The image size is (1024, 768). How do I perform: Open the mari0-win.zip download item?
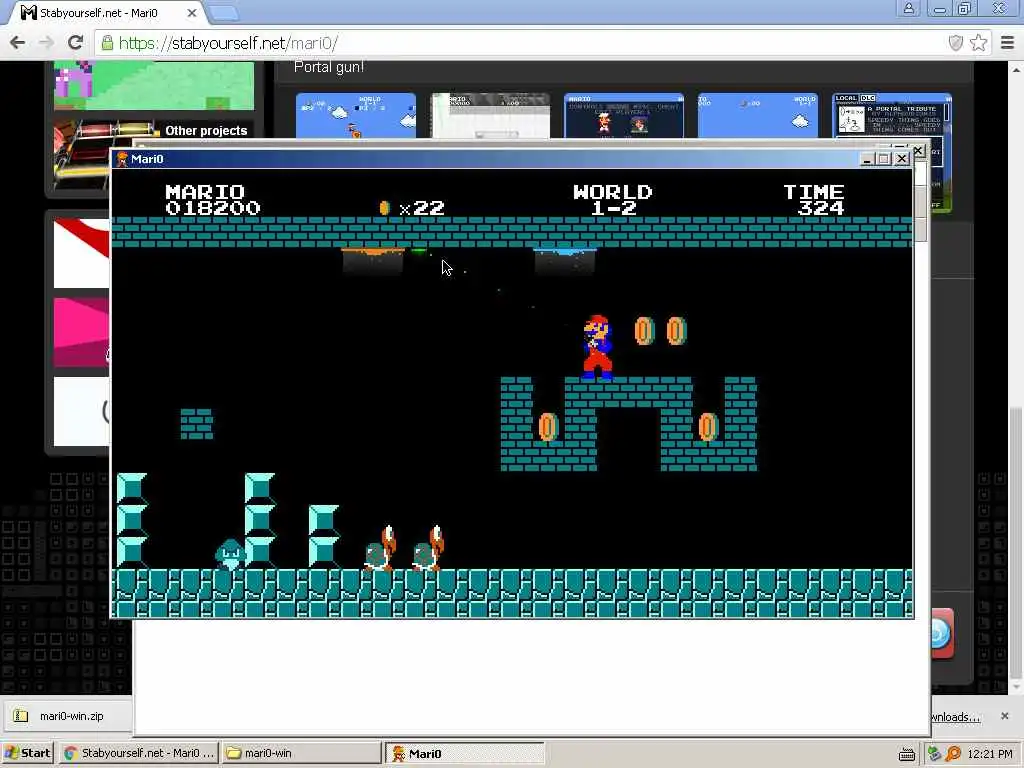coord(67,716)
